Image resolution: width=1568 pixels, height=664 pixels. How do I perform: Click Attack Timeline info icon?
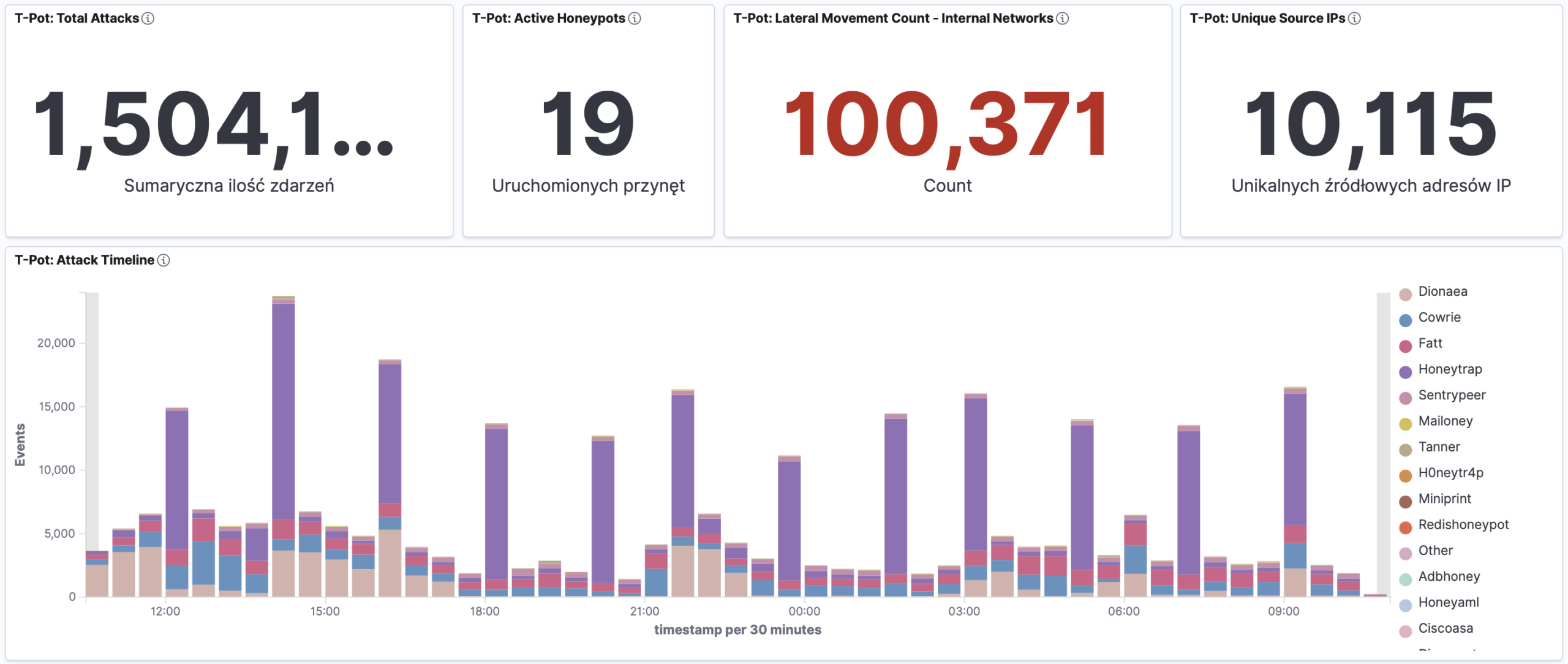tap(164, 260)
